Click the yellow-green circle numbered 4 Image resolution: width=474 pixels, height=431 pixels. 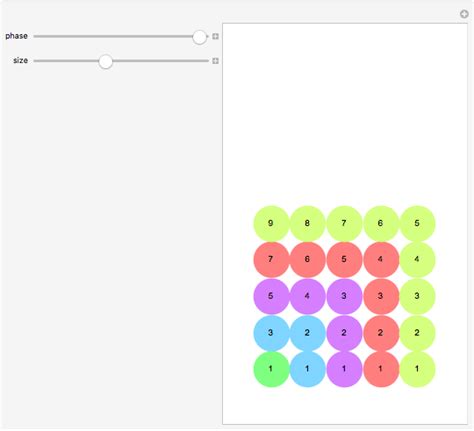click(x=417, y=260)
